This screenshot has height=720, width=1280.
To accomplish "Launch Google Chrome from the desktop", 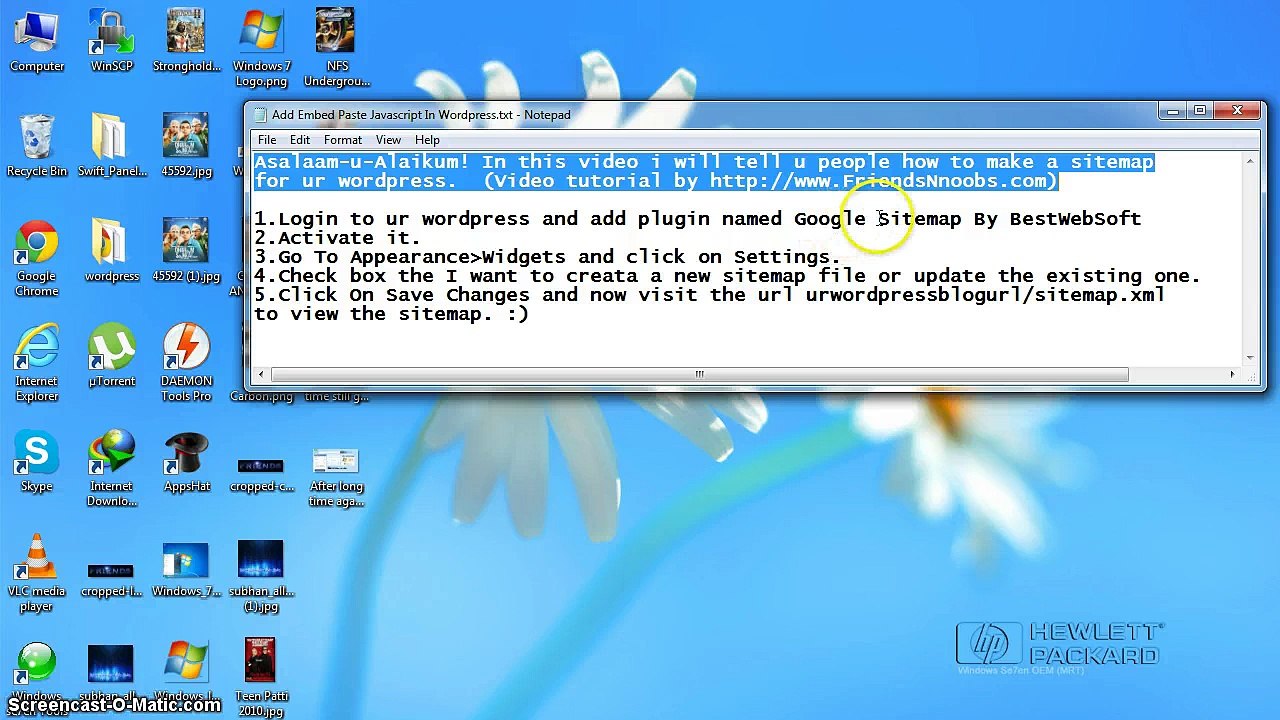I will (x=37, y=258).
